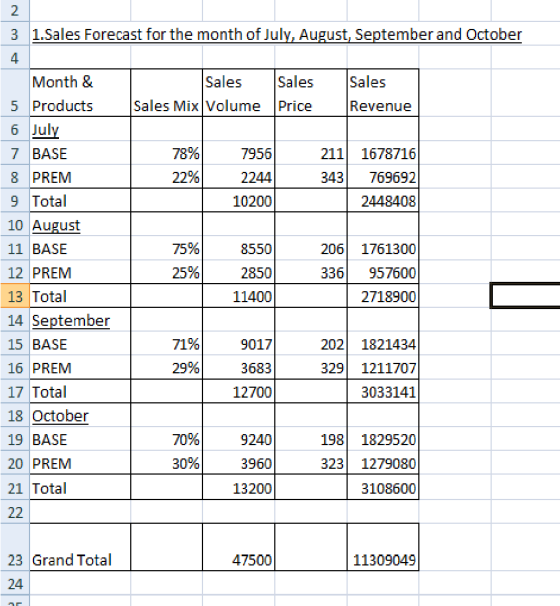Image resolution: width=560 pixels, height=606 pixels.
Task: Select the revenue cell 769692
Action: 383,177
